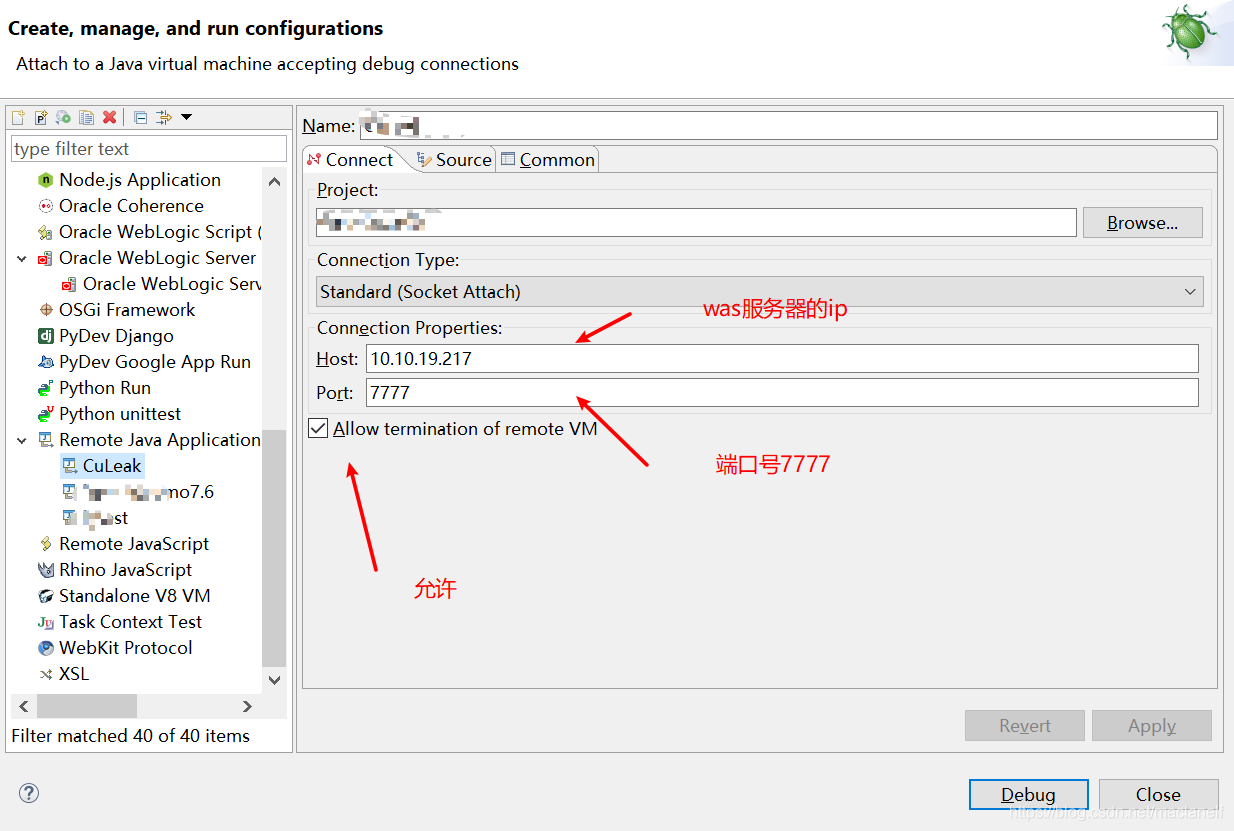This screenshot has height=831, width=1234.
Task: Click the Browse... project button
Action: click(x=1142, y=223)
